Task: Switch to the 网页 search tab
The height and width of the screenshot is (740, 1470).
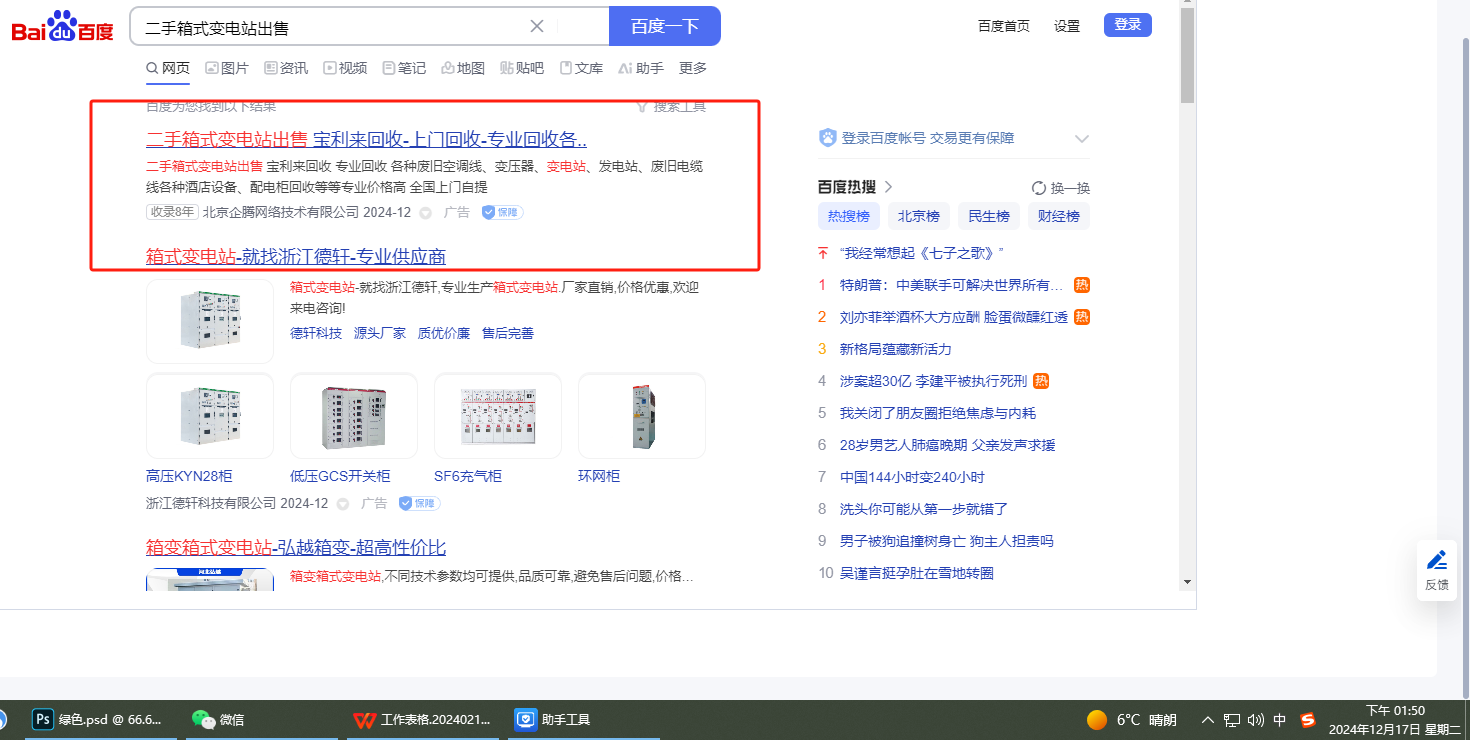Action: tap(168, 68)
